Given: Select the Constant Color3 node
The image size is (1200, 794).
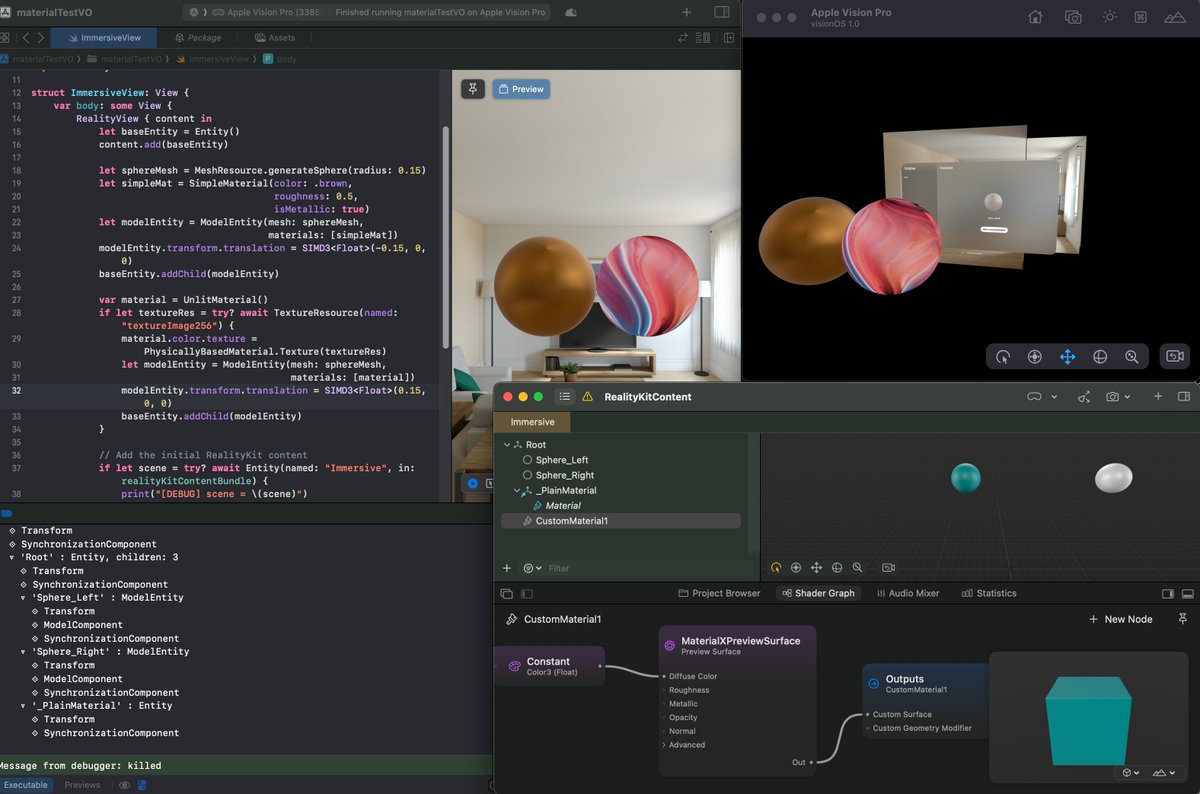Looking at the screenshot, I should (x=549, y=665).
